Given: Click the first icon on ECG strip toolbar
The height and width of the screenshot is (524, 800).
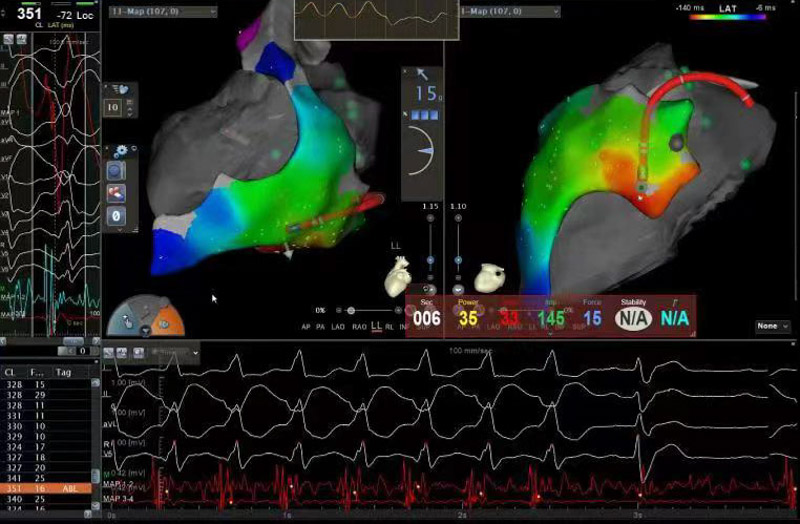Looking at the screenshot, I should (109, 353).
